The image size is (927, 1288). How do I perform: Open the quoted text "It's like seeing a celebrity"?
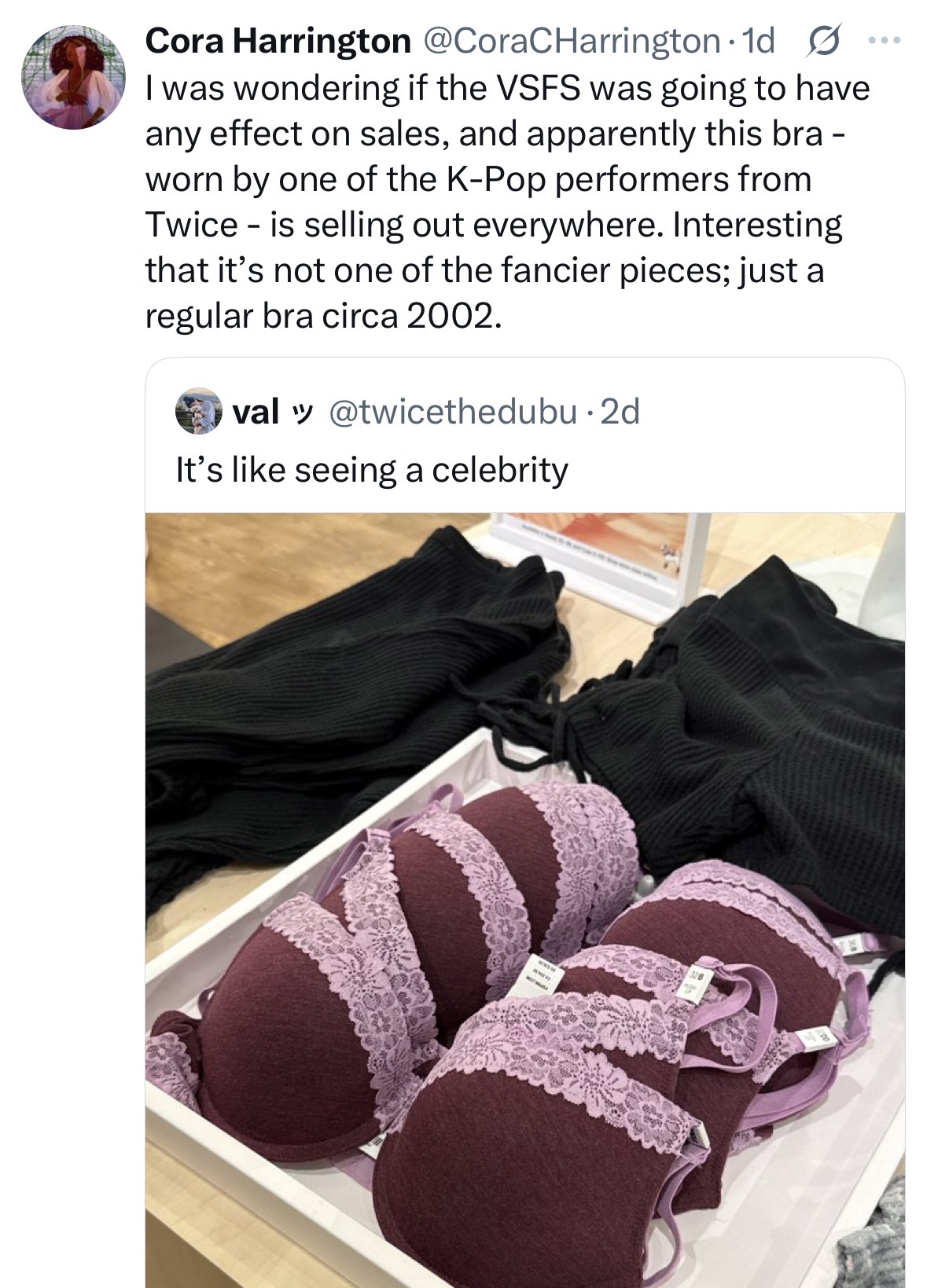371,470
